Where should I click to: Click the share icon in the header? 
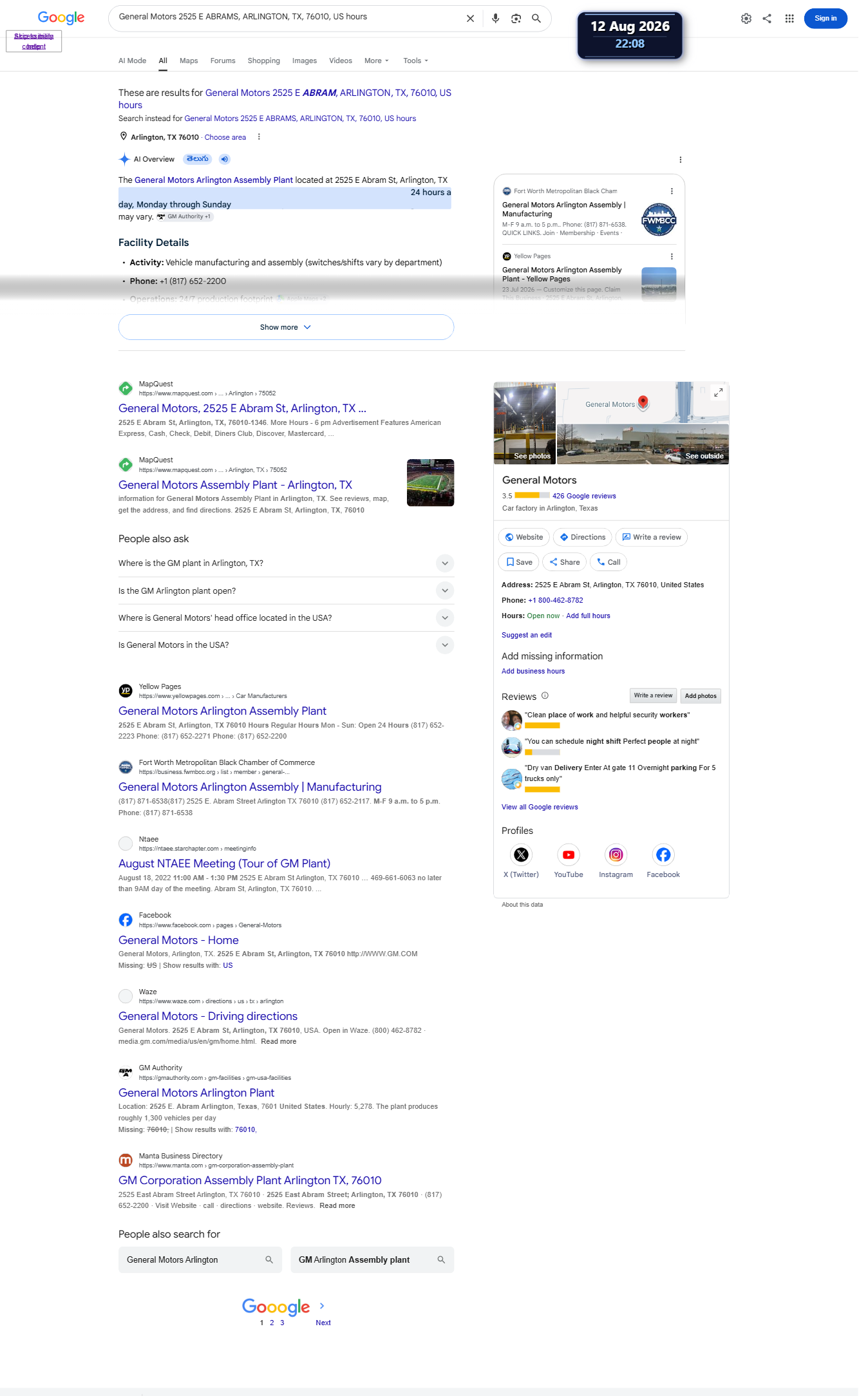click(767, 19)
